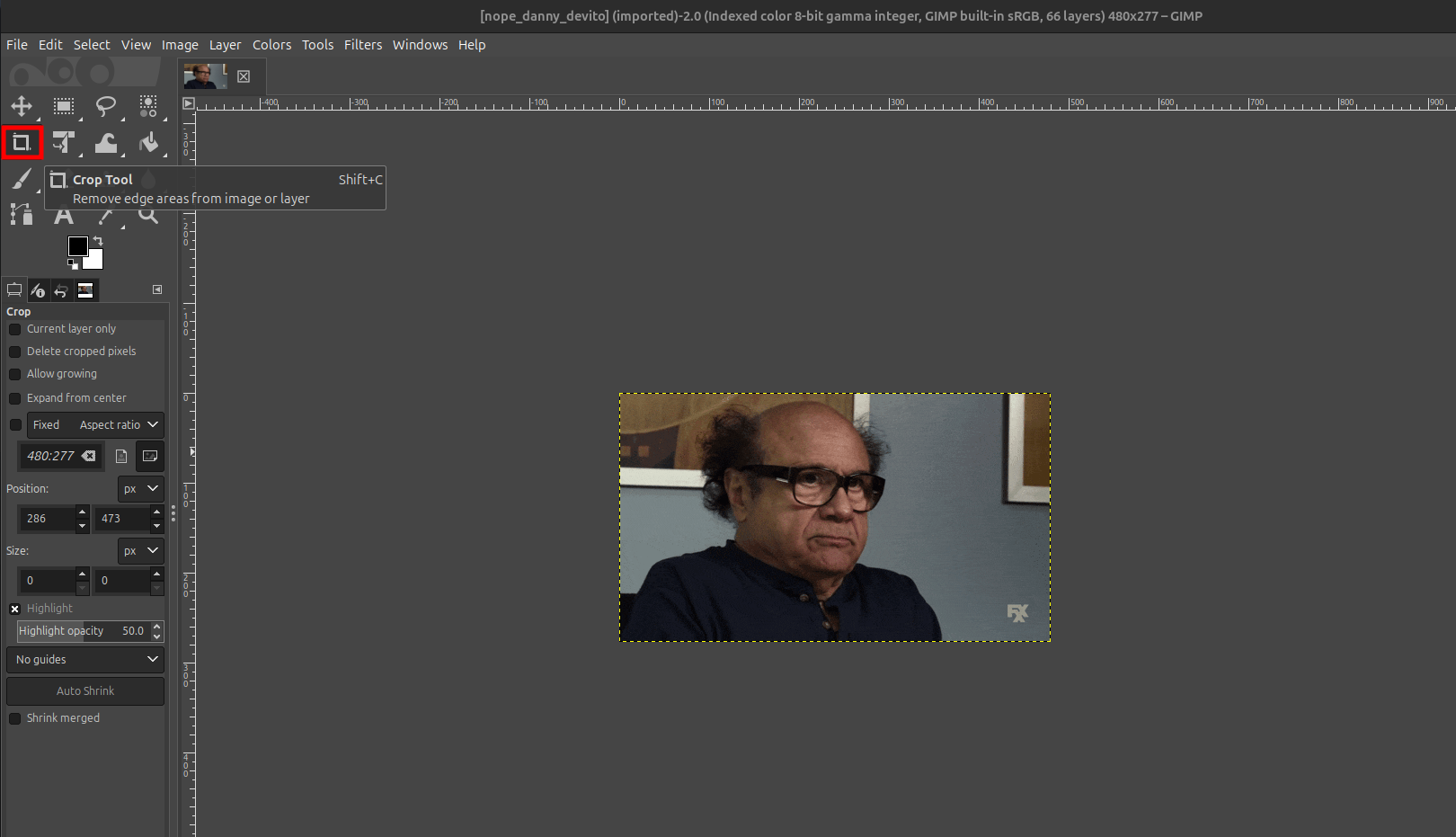Select the Unified Transform tool
Image resolution: width=1456 pixels, height=837 pixels.
click(64, 143)
